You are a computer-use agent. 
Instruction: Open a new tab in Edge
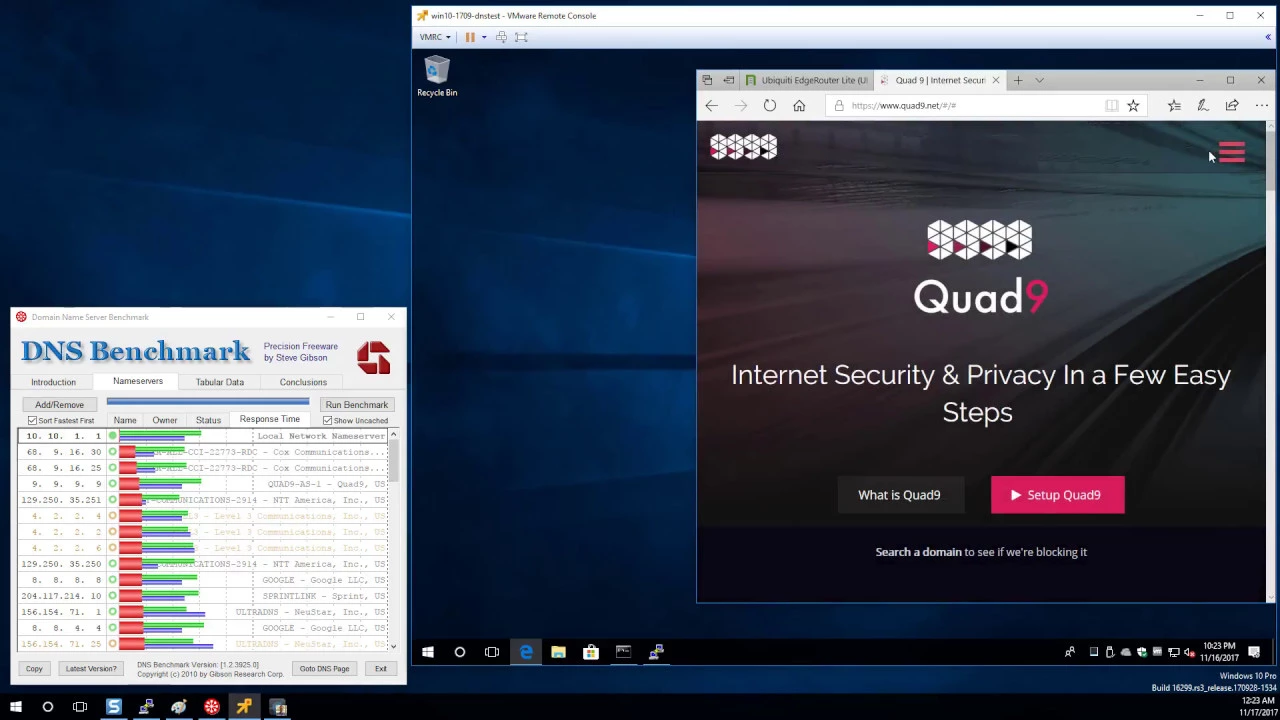(1018, 80)
